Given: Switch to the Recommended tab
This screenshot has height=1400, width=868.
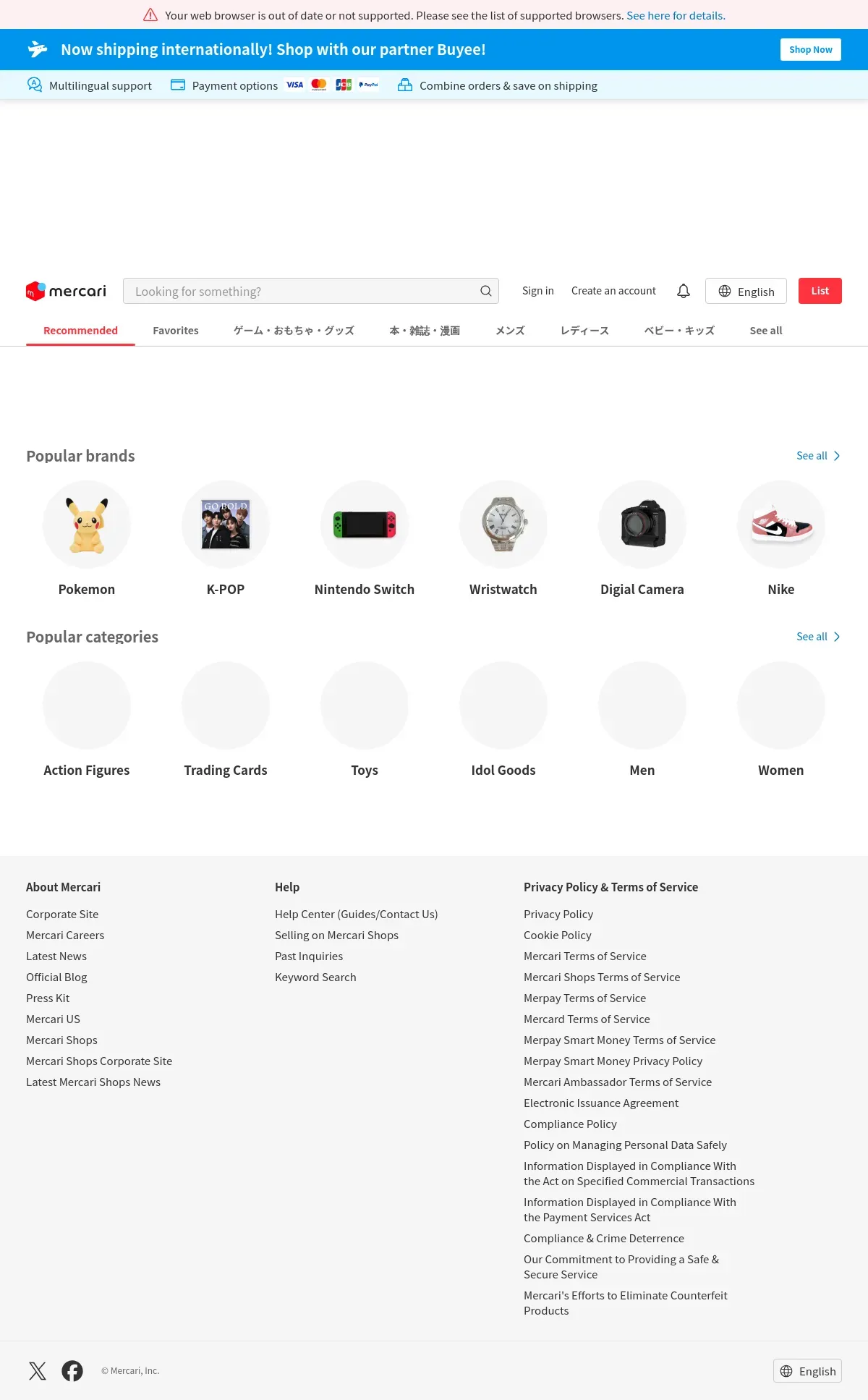Looking at the screenshot, I should point(80,331).
